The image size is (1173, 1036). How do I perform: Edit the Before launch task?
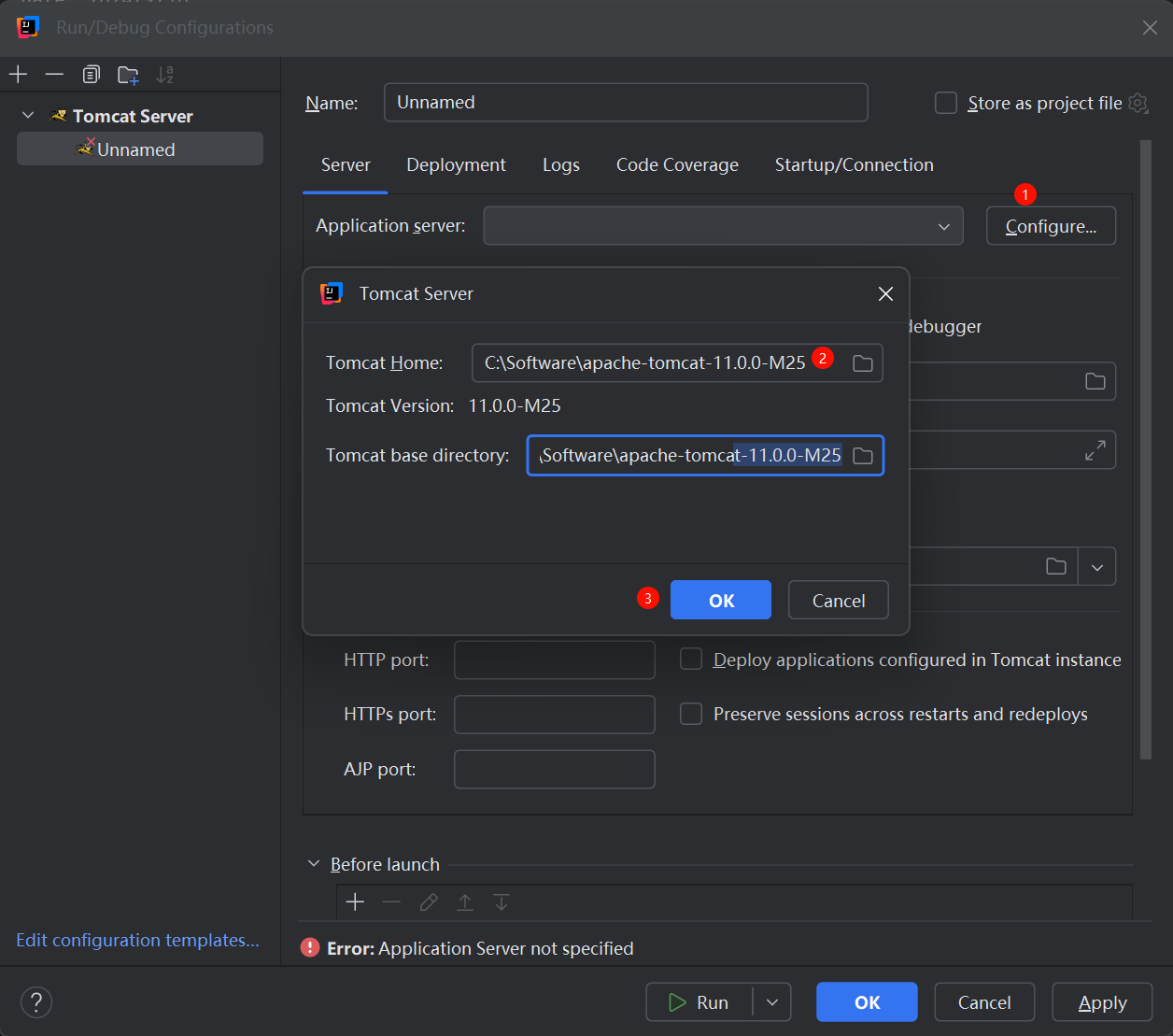coord(429,901)
